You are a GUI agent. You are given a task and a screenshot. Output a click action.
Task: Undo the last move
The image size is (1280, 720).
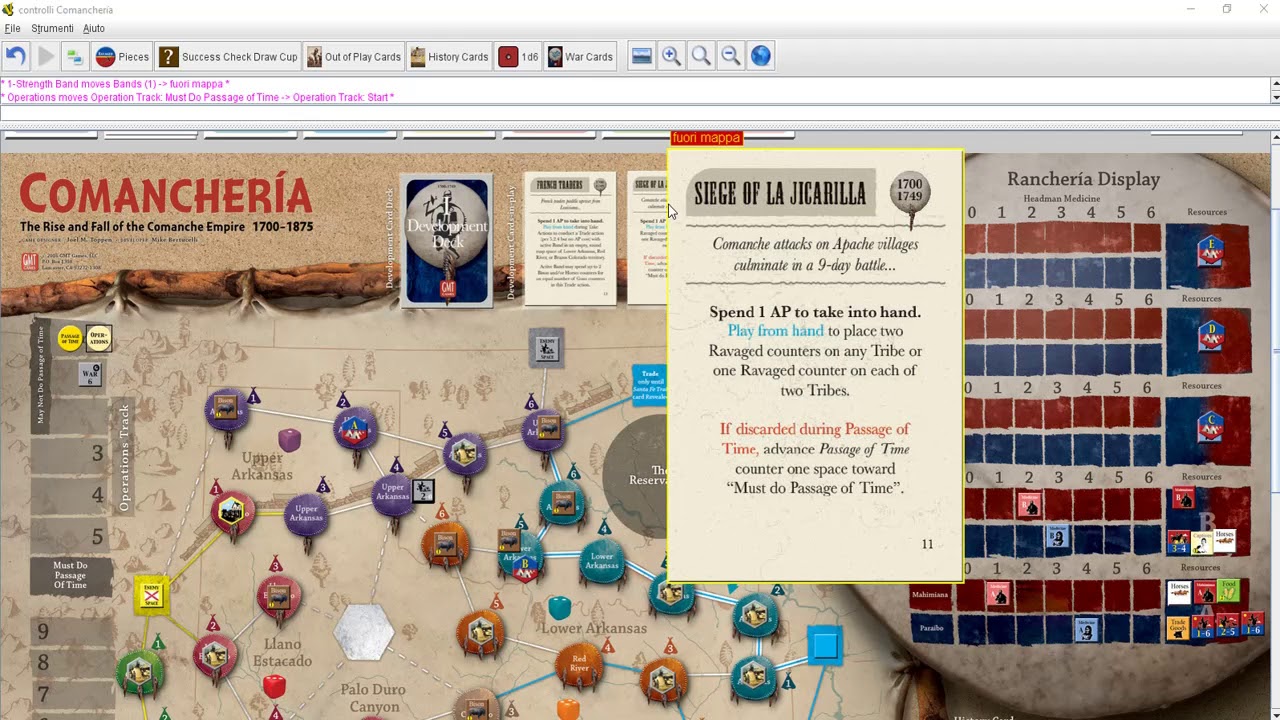(15, 57)
